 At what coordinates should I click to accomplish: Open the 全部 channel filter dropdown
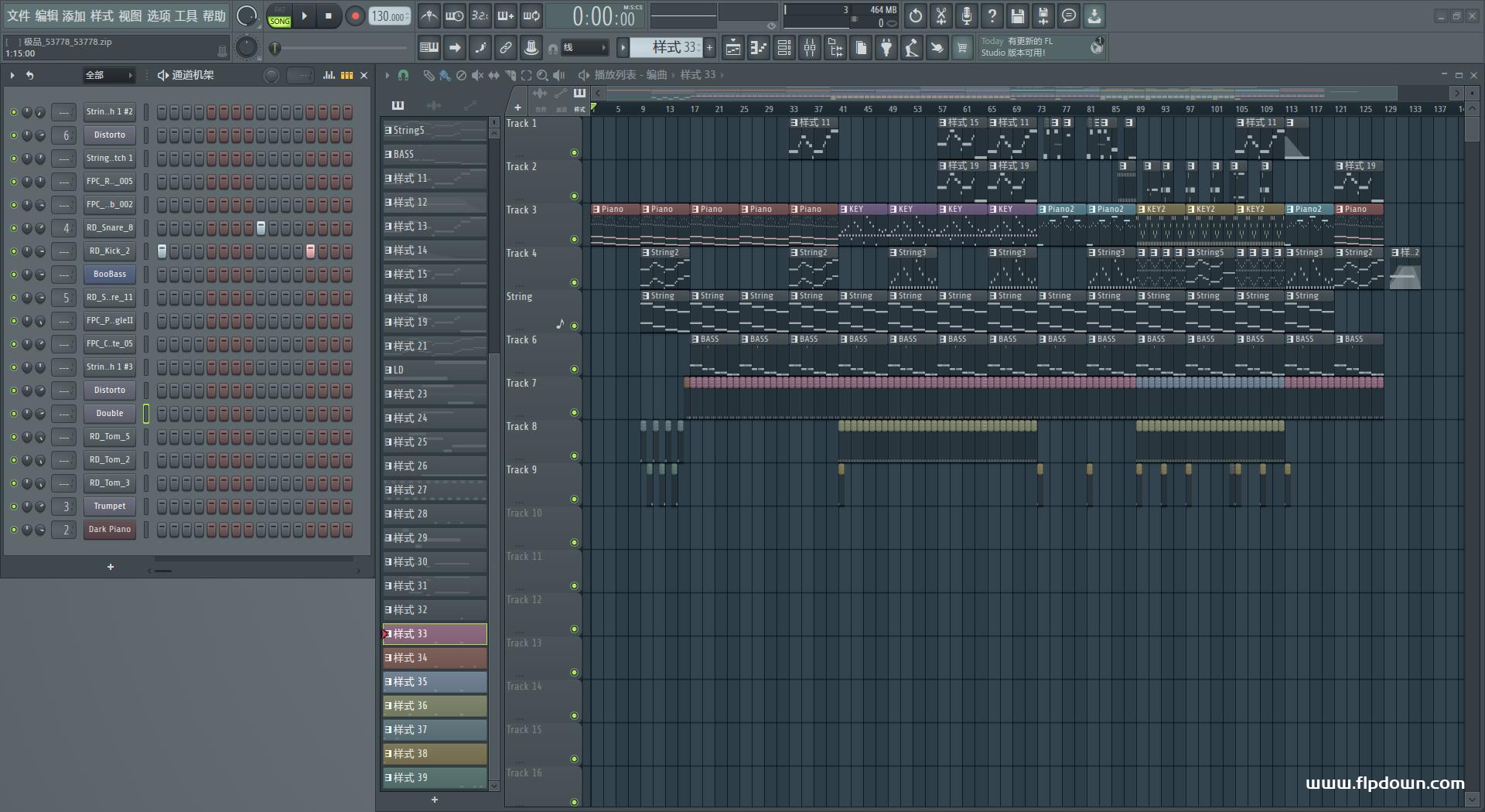pyautogui.click(x=108, y=75)
